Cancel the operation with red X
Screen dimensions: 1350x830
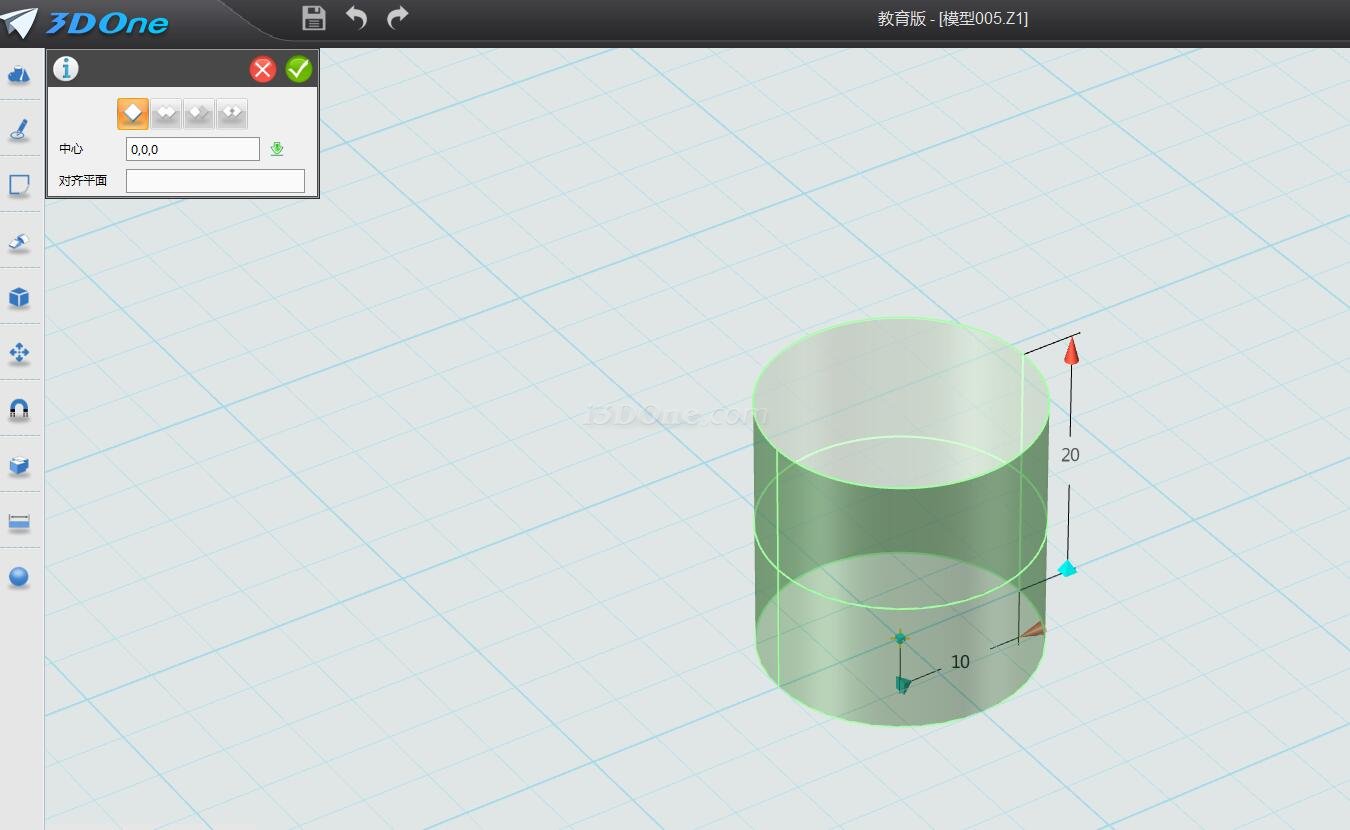(x=263, y=69)
